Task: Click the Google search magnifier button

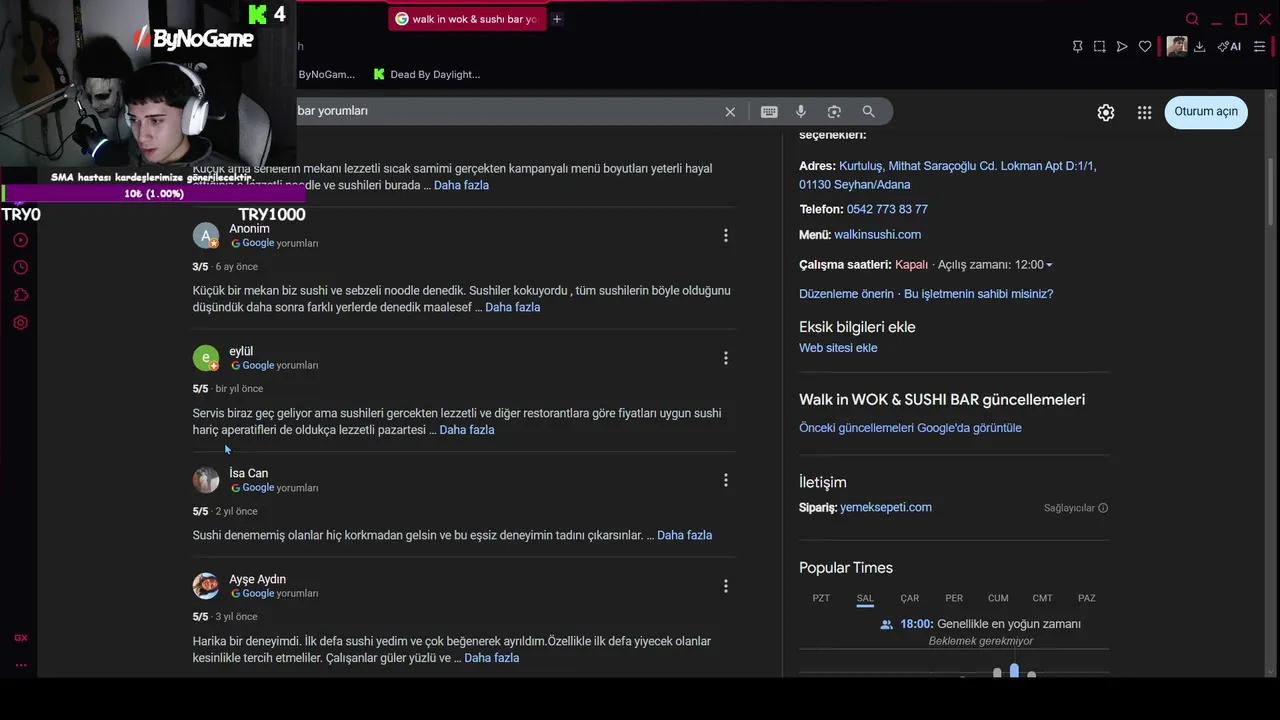Action: (868, 112)
